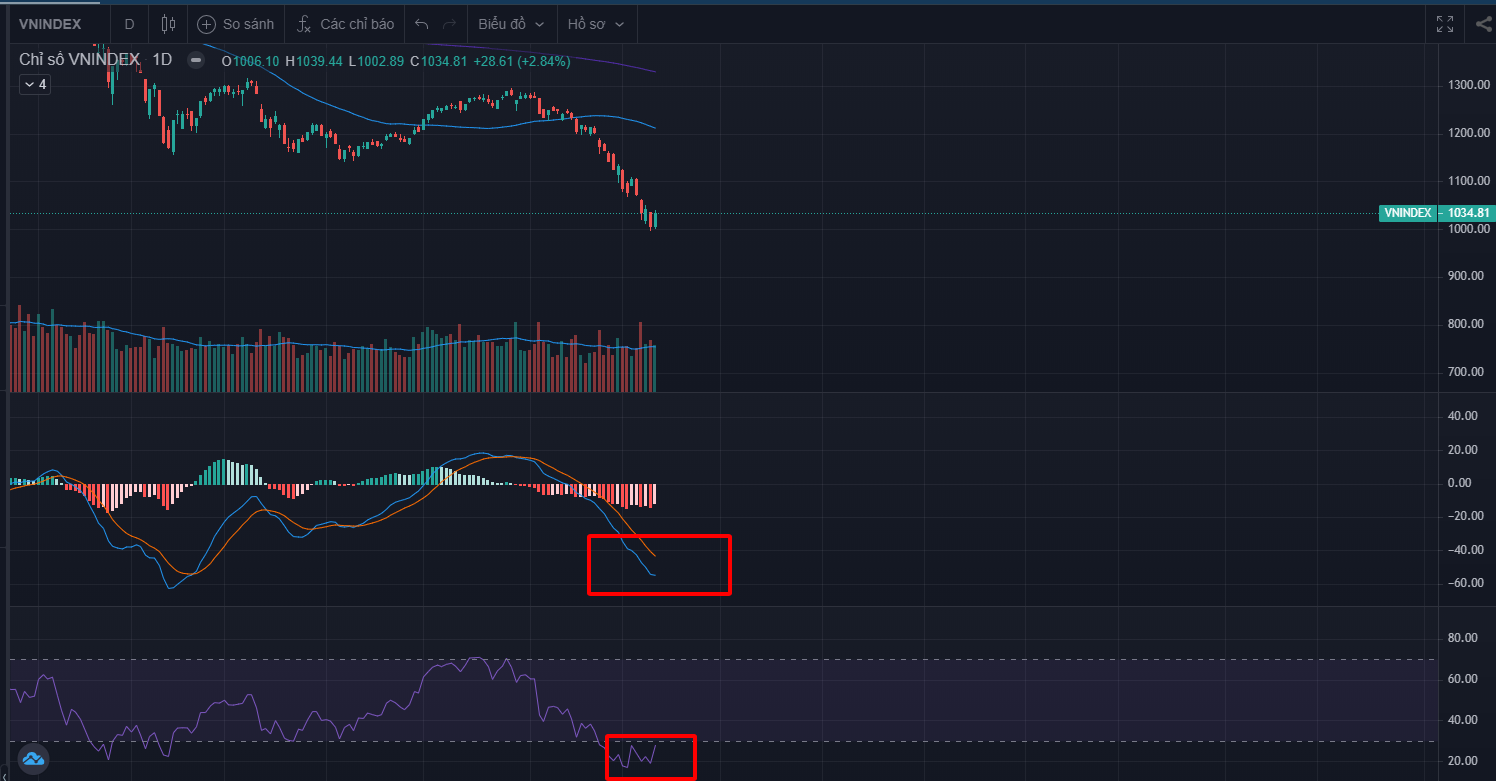This screenshot has width=1496, height=781.
Task: Change the D timeframe interval
Action: click(x=129, y=23)
